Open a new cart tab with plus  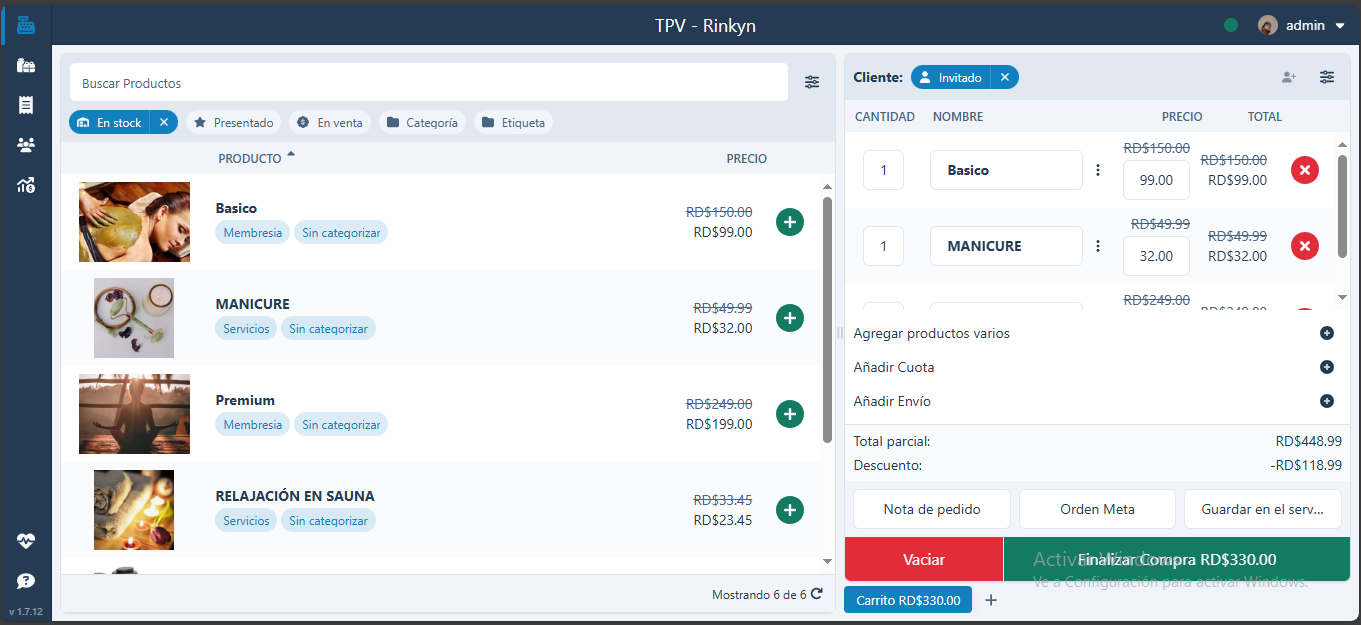pos(991,600)
